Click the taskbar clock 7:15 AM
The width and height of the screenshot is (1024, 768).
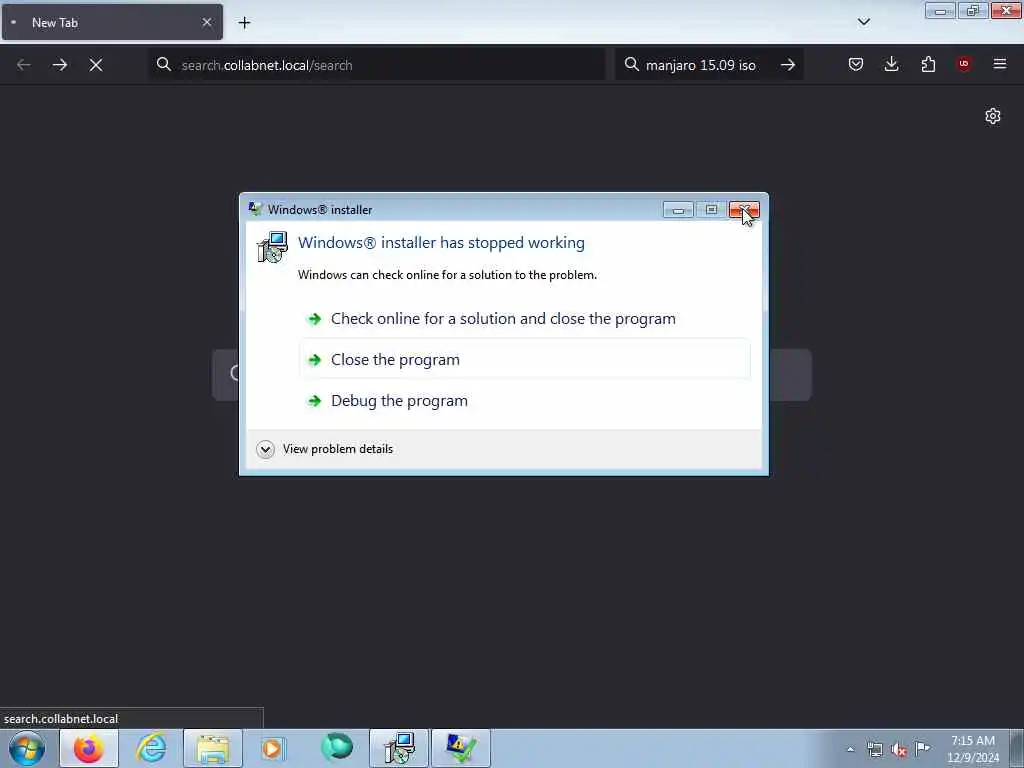tap(972, 749)
